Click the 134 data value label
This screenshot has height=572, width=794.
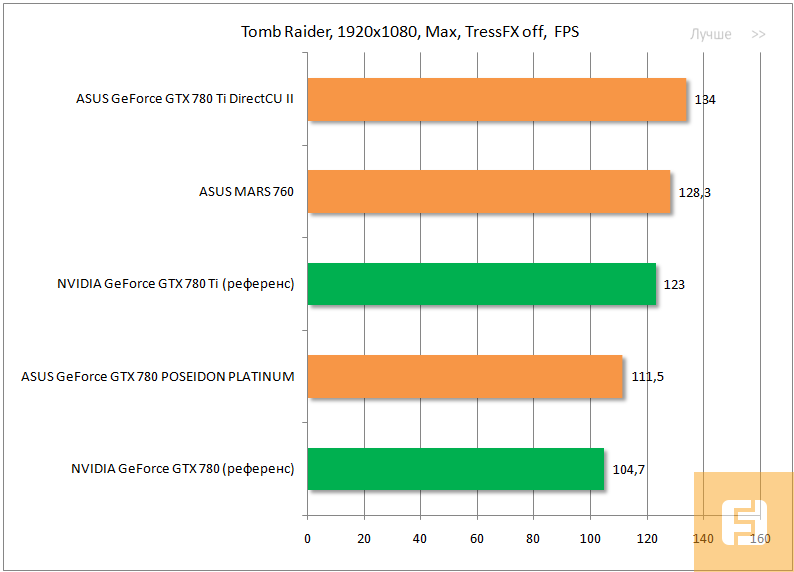705,100
